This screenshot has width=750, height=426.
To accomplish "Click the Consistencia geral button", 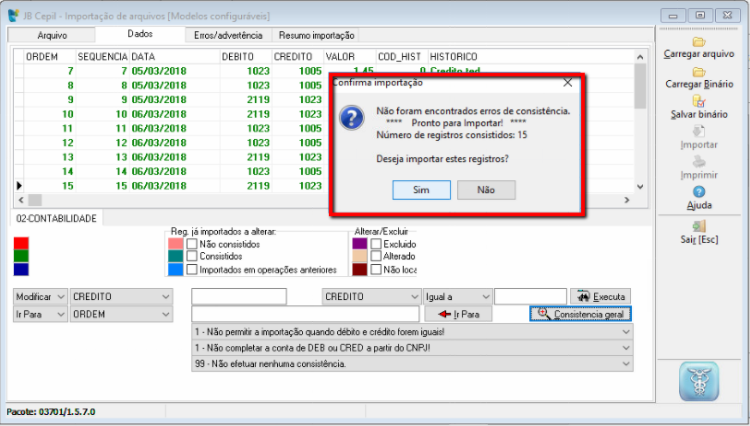I will (581, 314).
